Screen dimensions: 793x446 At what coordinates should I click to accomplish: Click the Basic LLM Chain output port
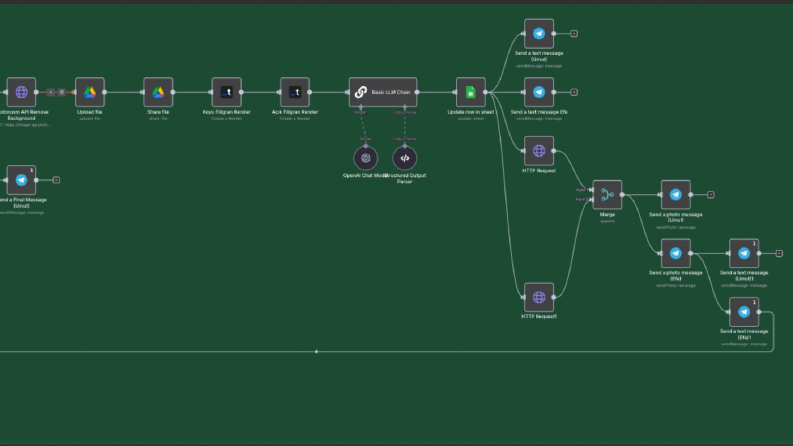(417, 92)
